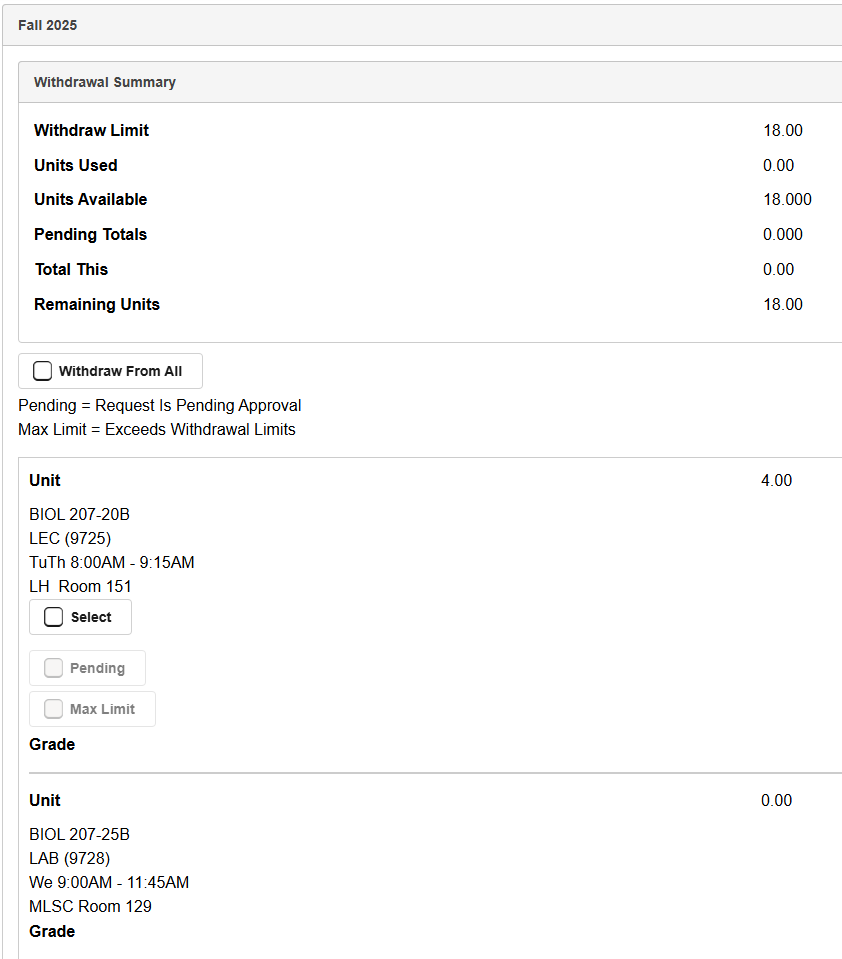The image size is (842, 959).
Task: Open the BIOL 207-25B lab course link
Action: tap(79, 834)
